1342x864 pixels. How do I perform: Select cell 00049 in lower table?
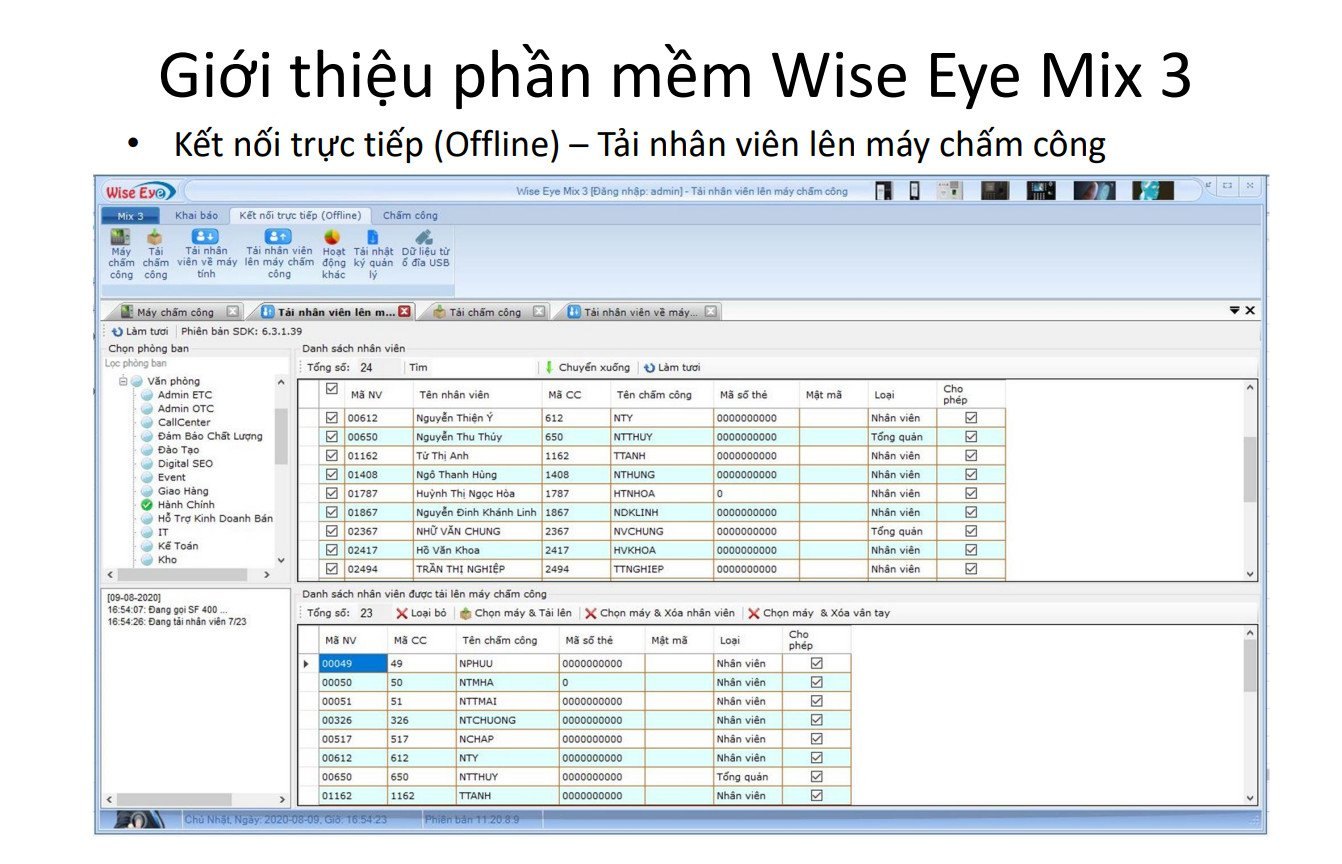pyautogui.click(x=352, y=663)
